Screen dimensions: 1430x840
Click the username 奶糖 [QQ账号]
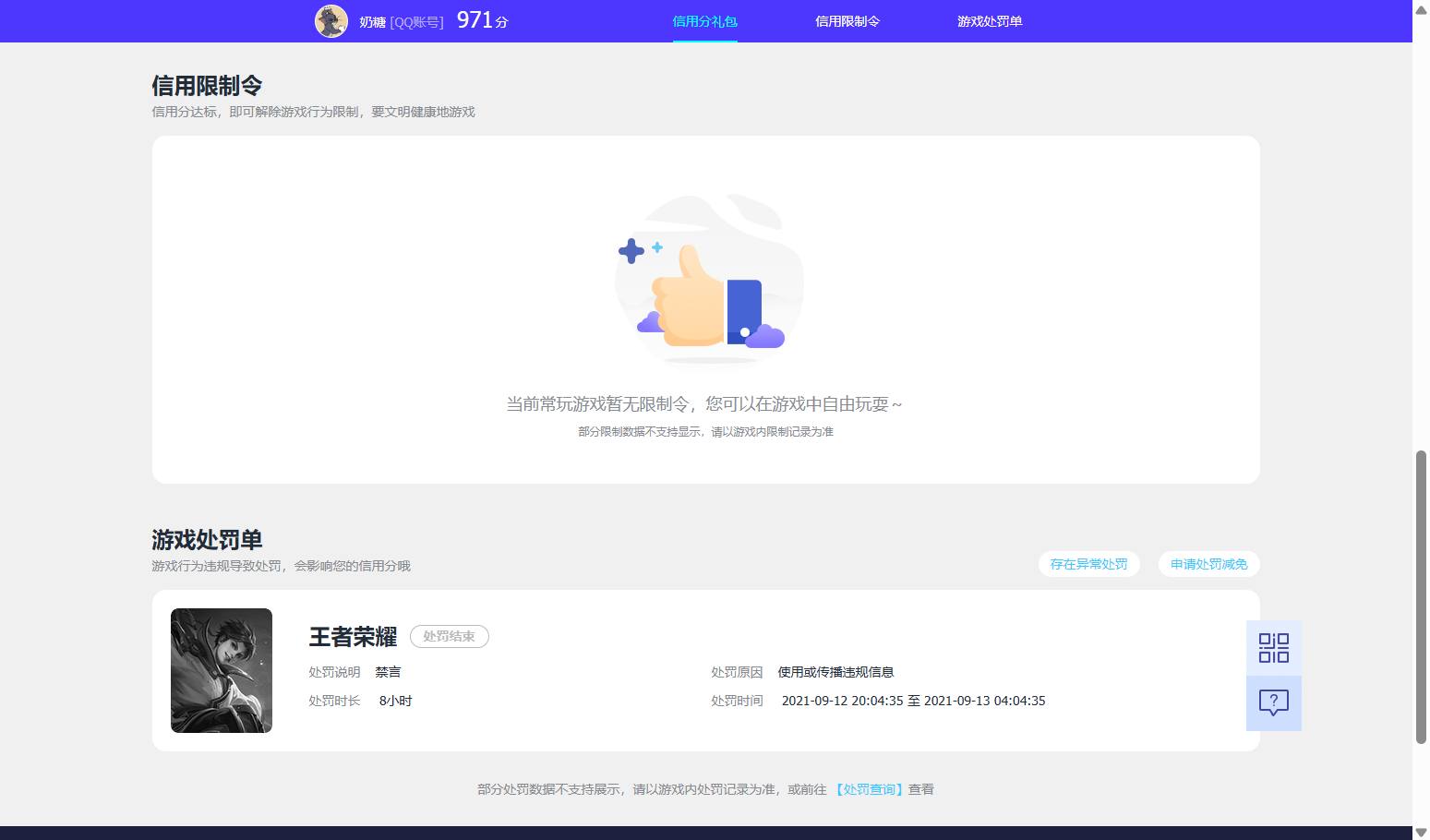(x=402, y=21)
